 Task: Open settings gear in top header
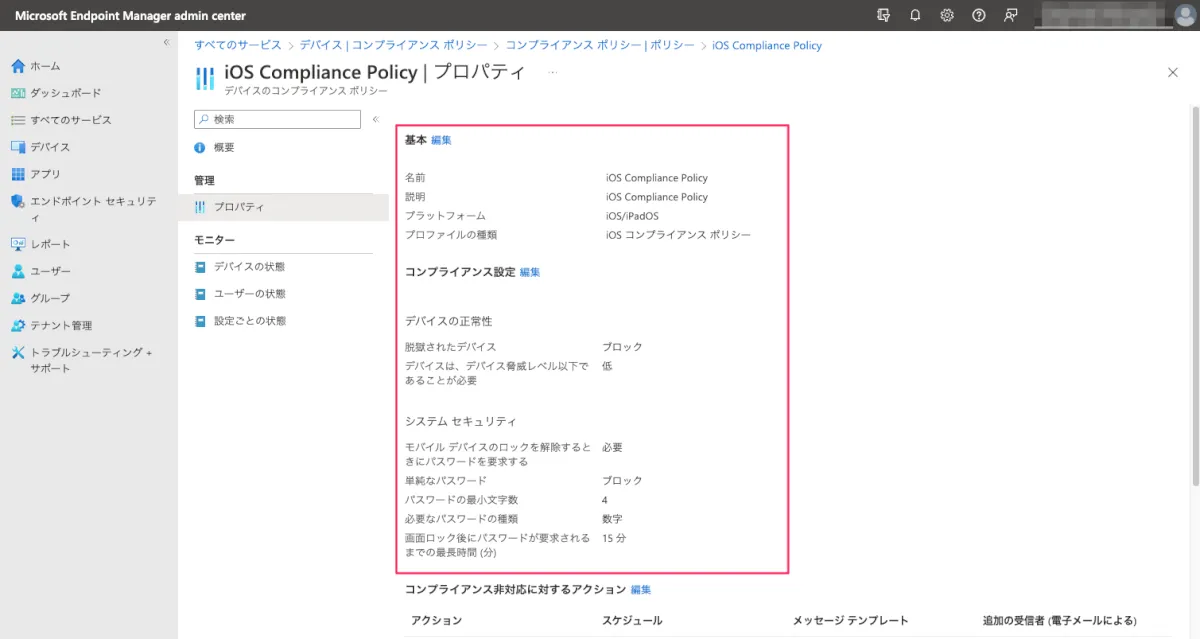click(x=947, y=15)
